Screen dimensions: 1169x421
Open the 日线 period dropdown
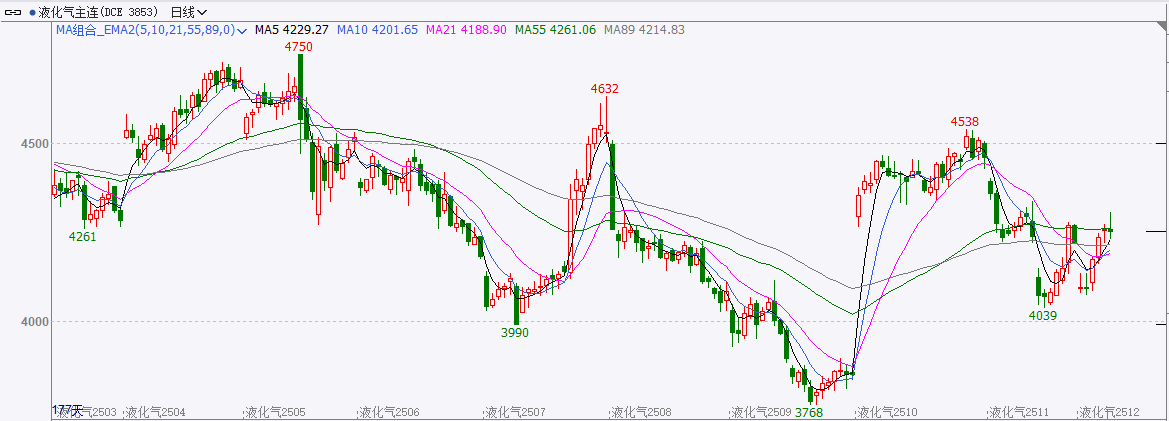pyautogui.click(x=188, y=12)
